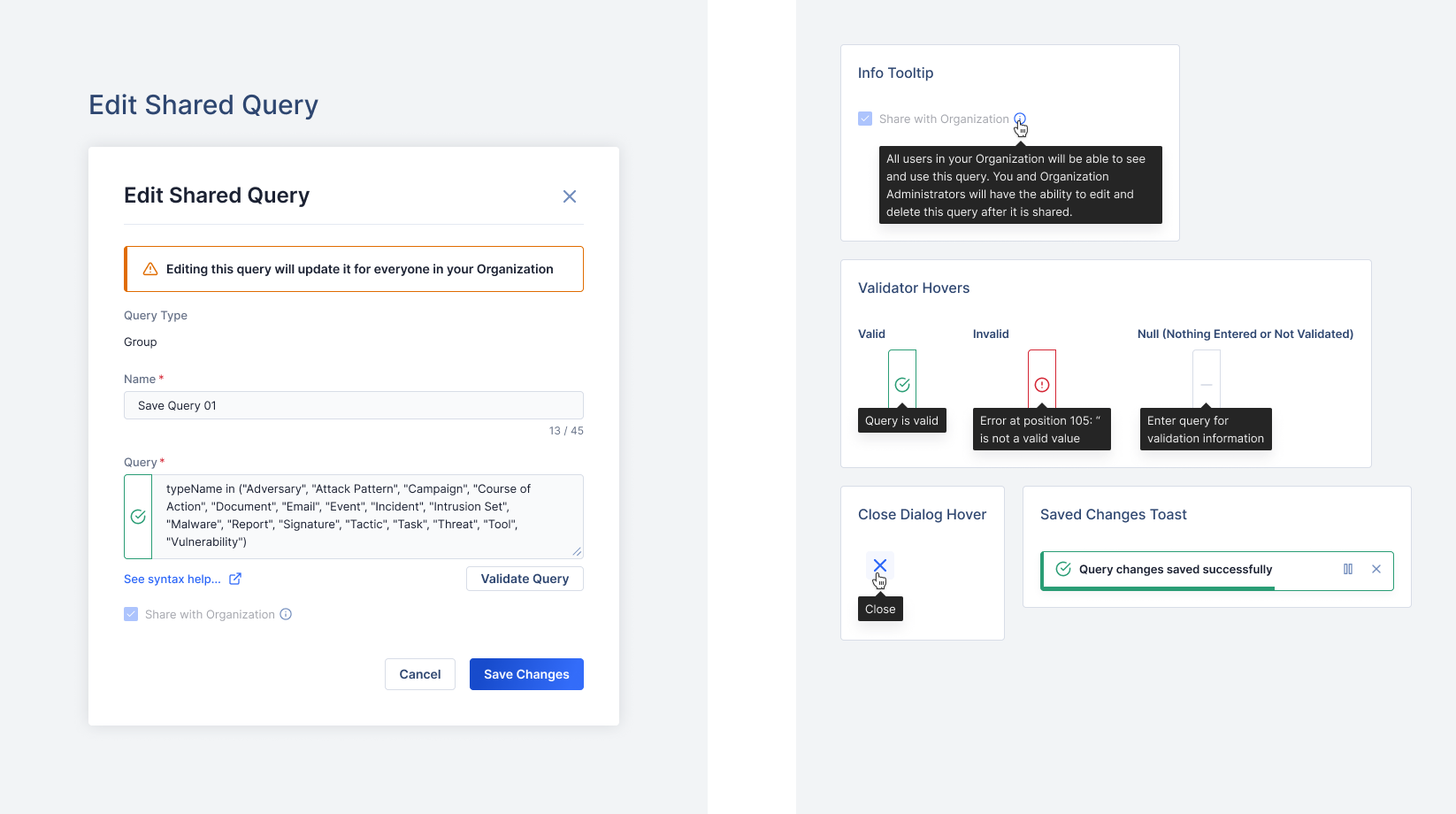Close the Edit Shared Query dialog

pyautogui.click(x=570, y=196)
